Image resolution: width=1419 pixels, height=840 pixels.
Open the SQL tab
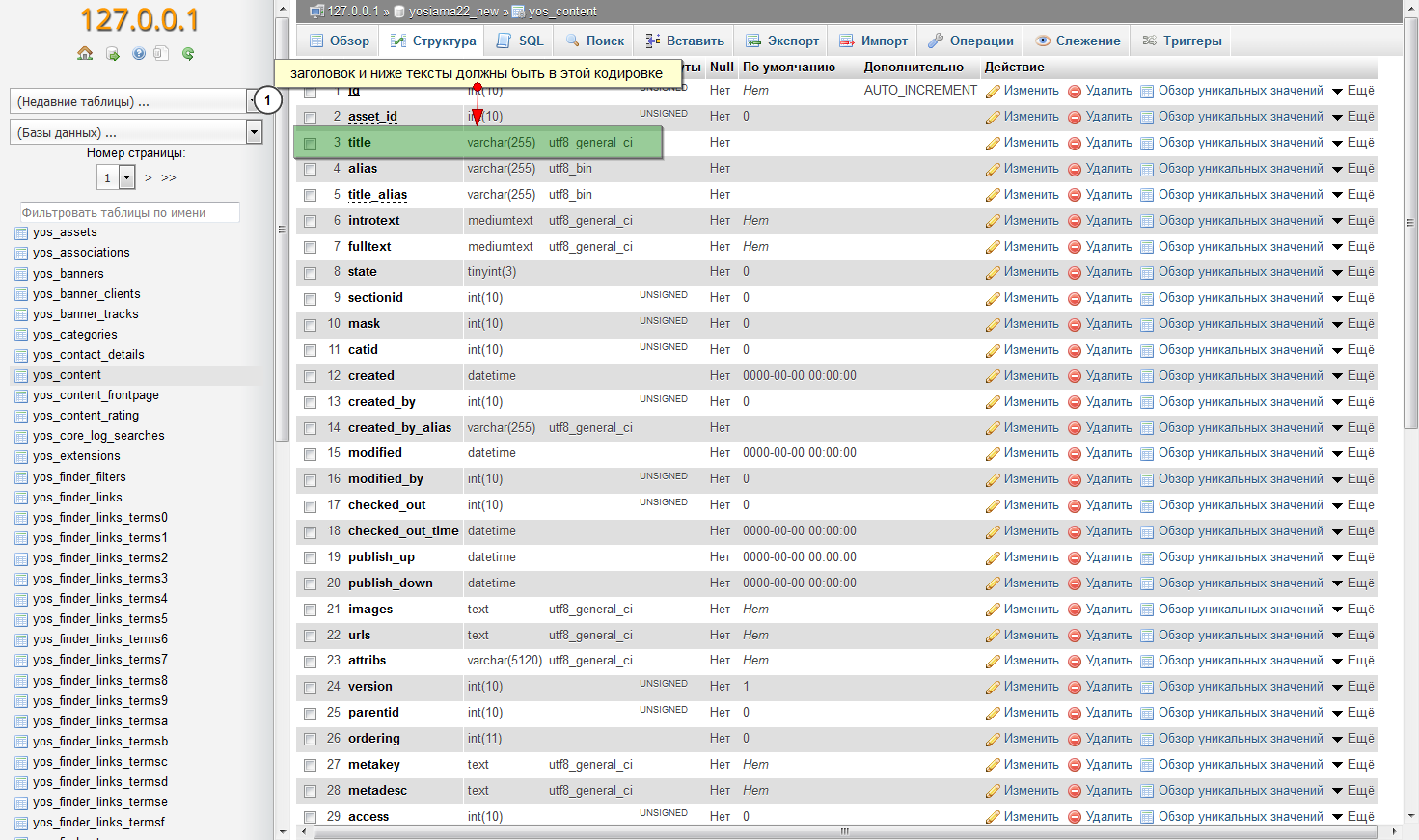pos(520,41)
